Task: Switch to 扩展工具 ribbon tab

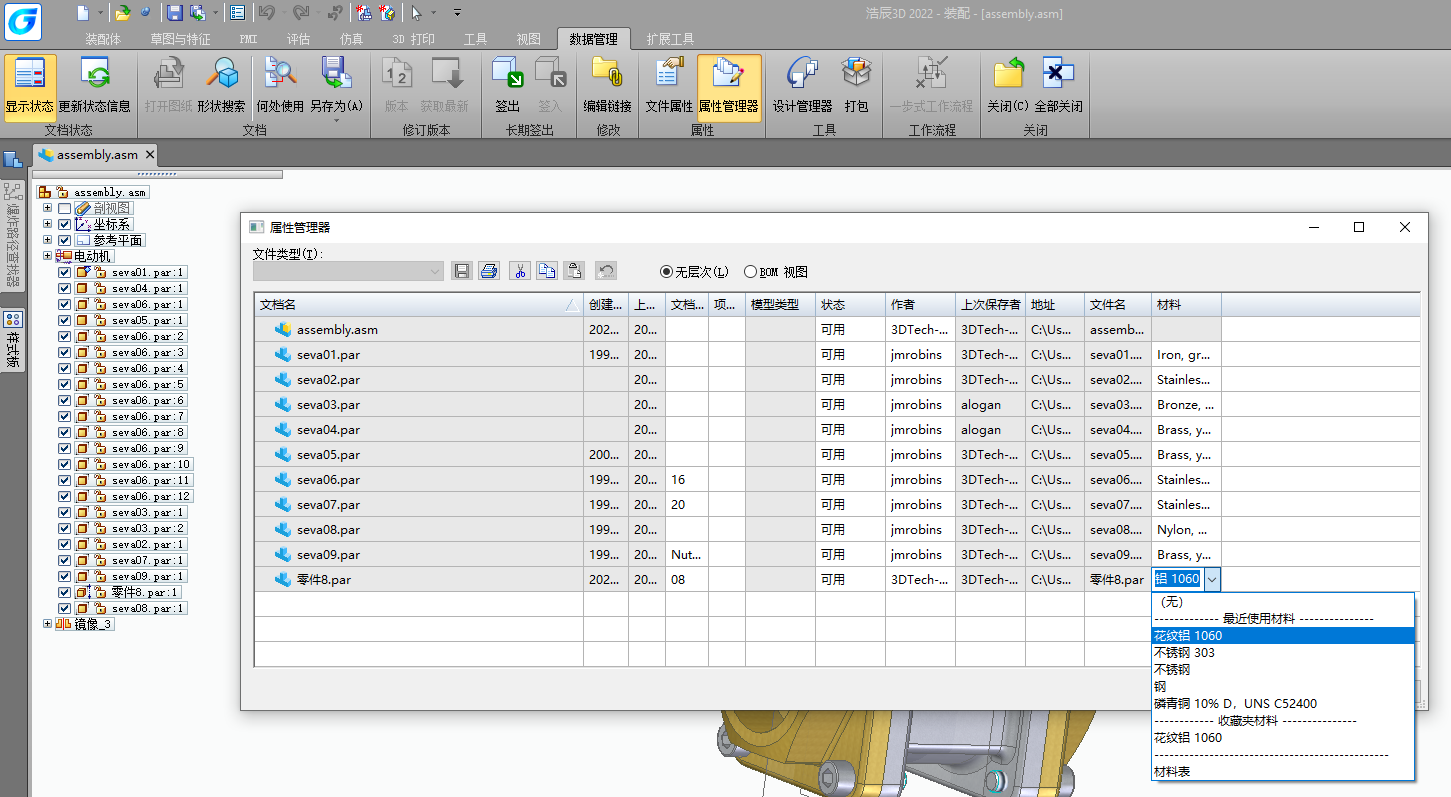Action: [670, 39]
